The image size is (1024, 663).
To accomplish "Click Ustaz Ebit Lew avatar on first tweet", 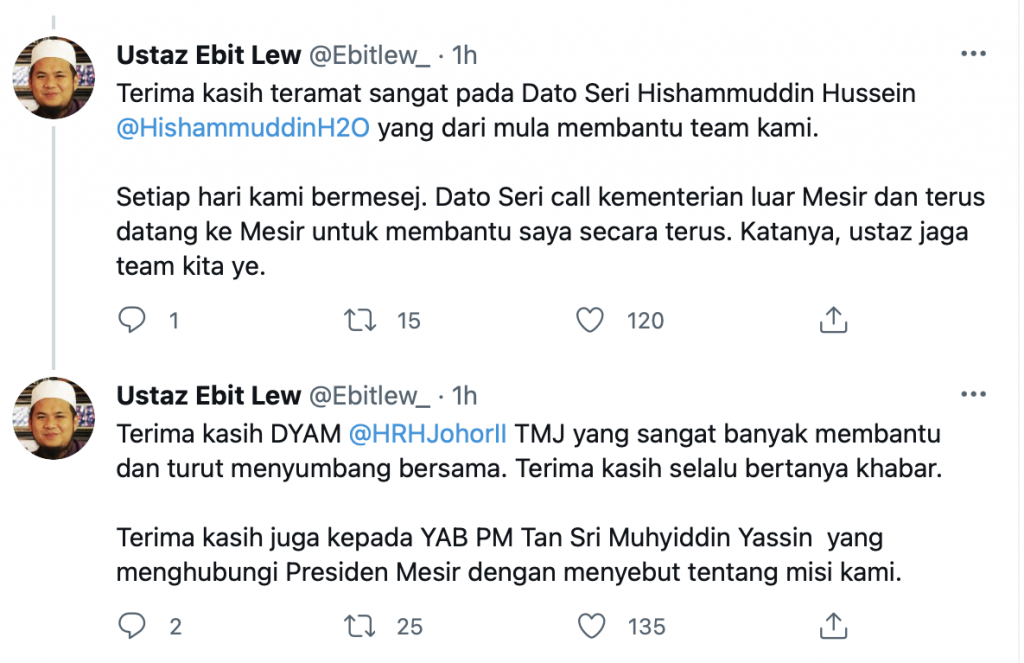I will pos(53,77).
